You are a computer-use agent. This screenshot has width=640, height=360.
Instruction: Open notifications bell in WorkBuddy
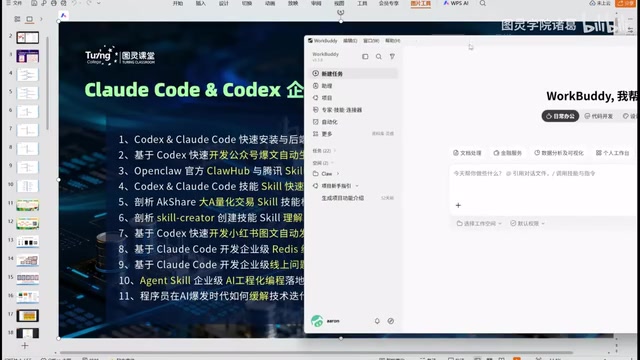[377, 321]
